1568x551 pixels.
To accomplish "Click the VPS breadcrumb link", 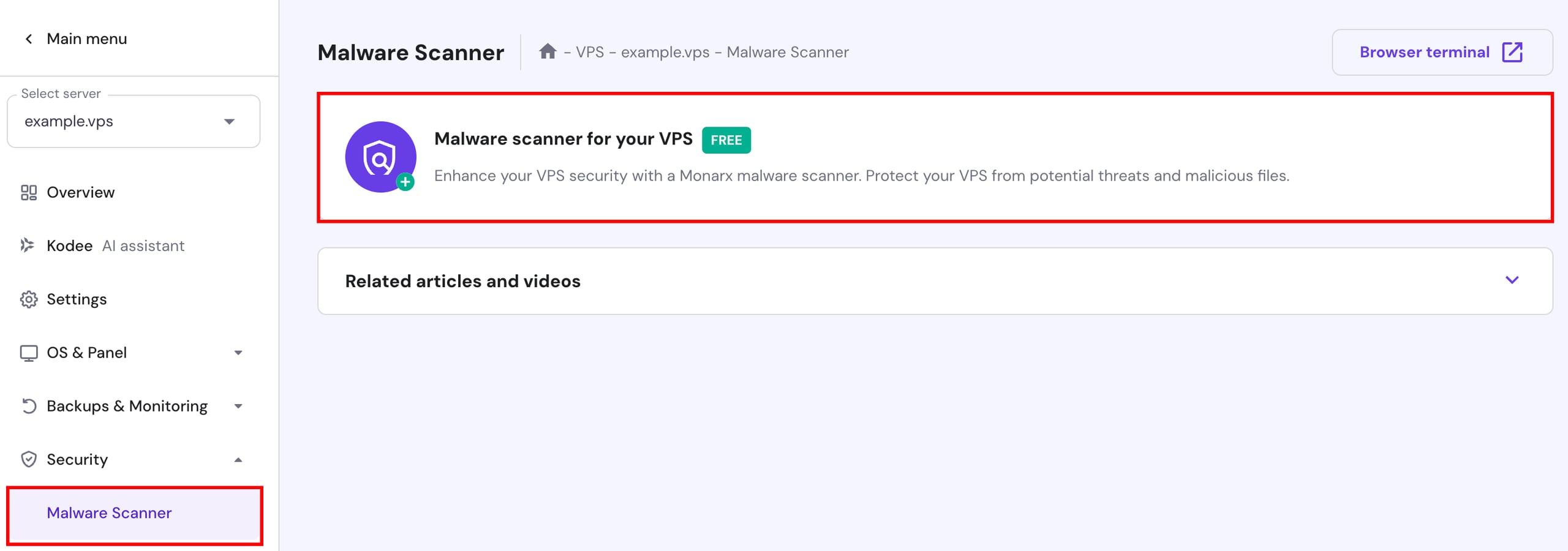I will [589, 53].
